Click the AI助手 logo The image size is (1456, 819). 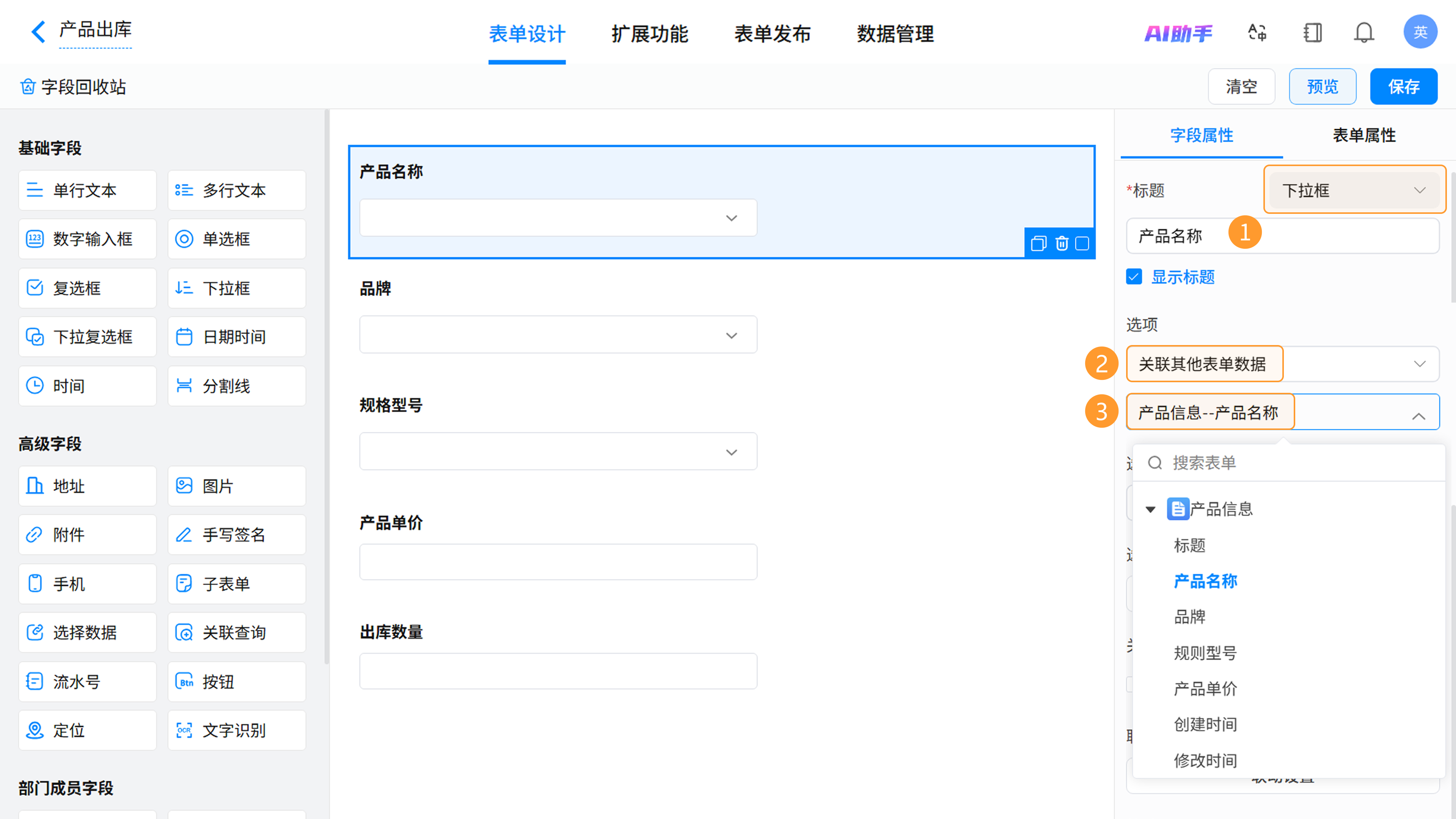[x=1178, y=34]
